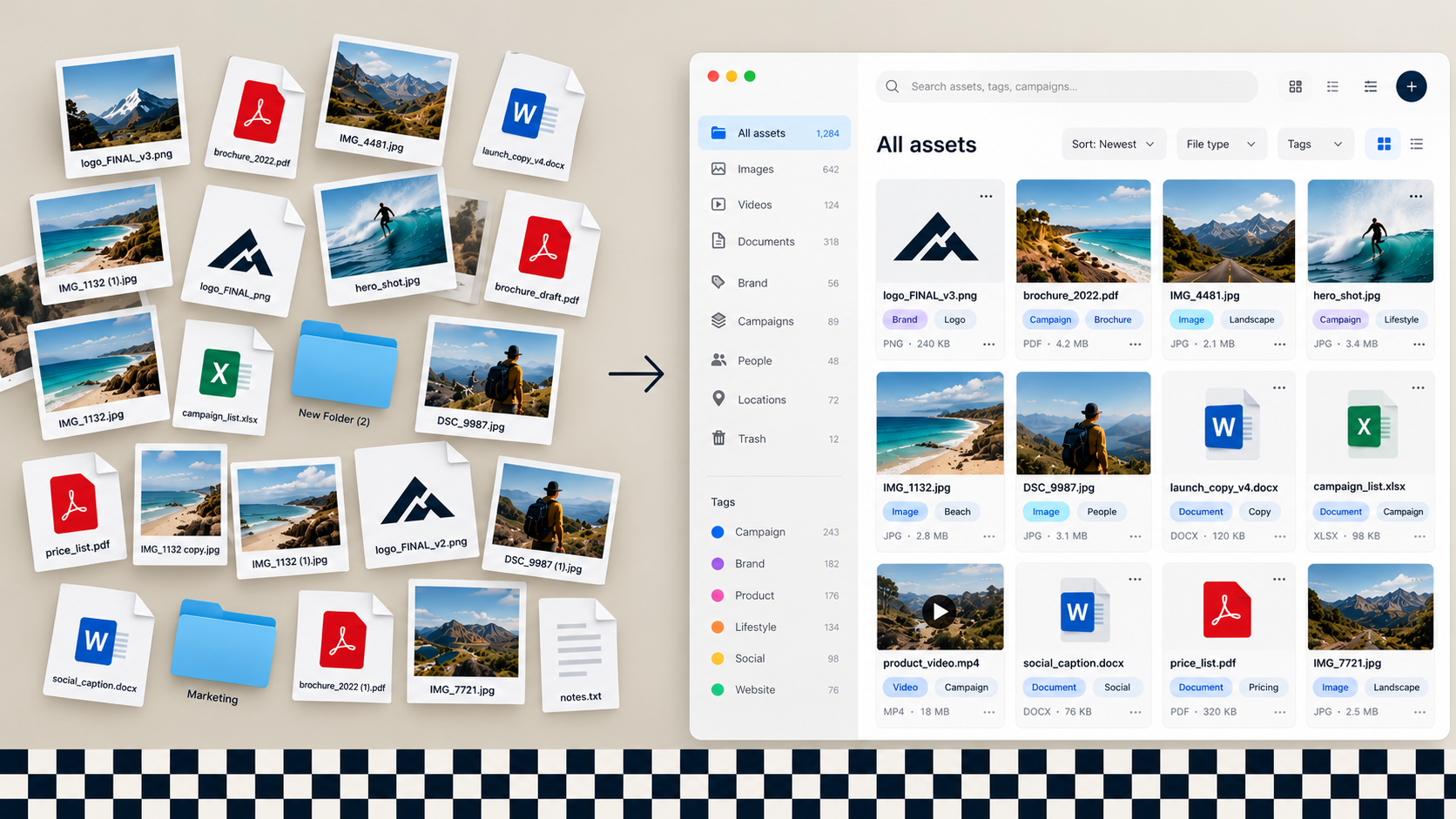
Task: Click the Pricing tag on price_list.pdf
Action: click(1264, 688)
